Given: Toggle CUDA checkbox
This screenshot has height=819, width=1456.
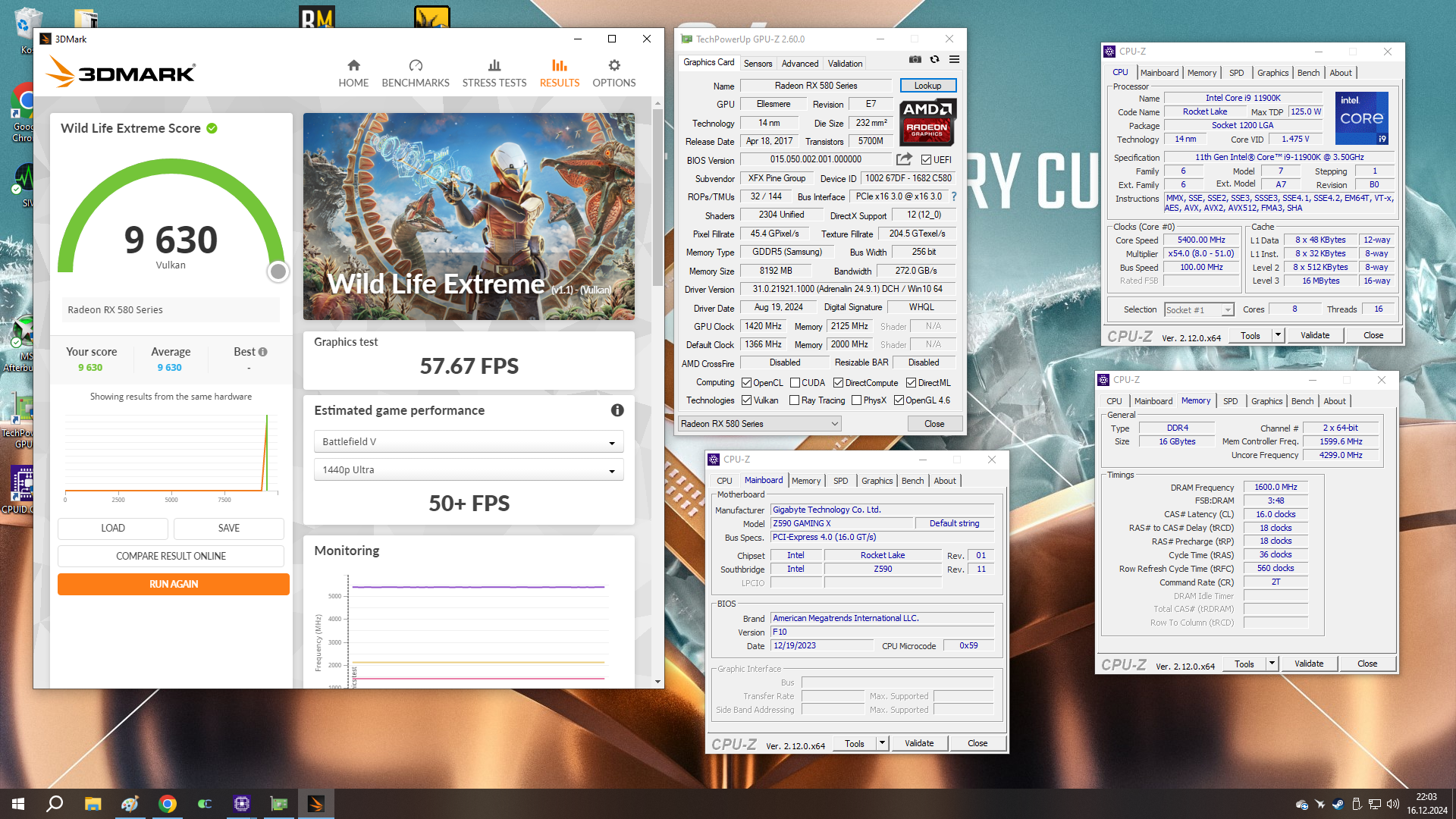Looking at the screenshot, I should pyautogui.click(x=795, y=383).
